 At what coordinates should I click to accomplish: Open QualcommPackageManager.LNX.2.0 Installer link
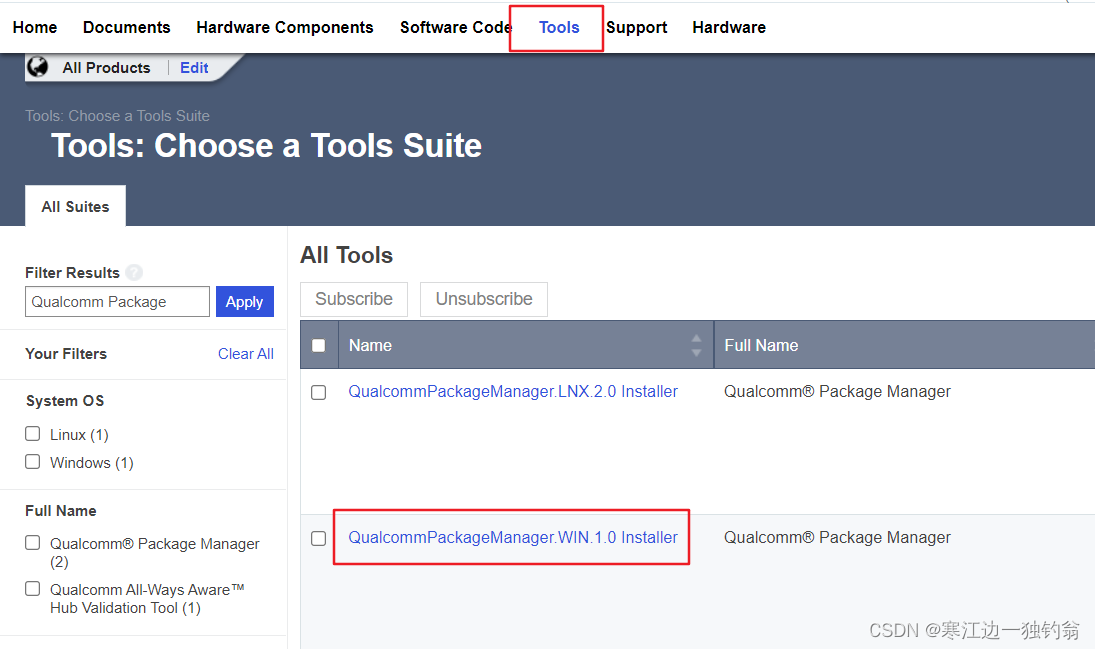(x=513, y=391)
